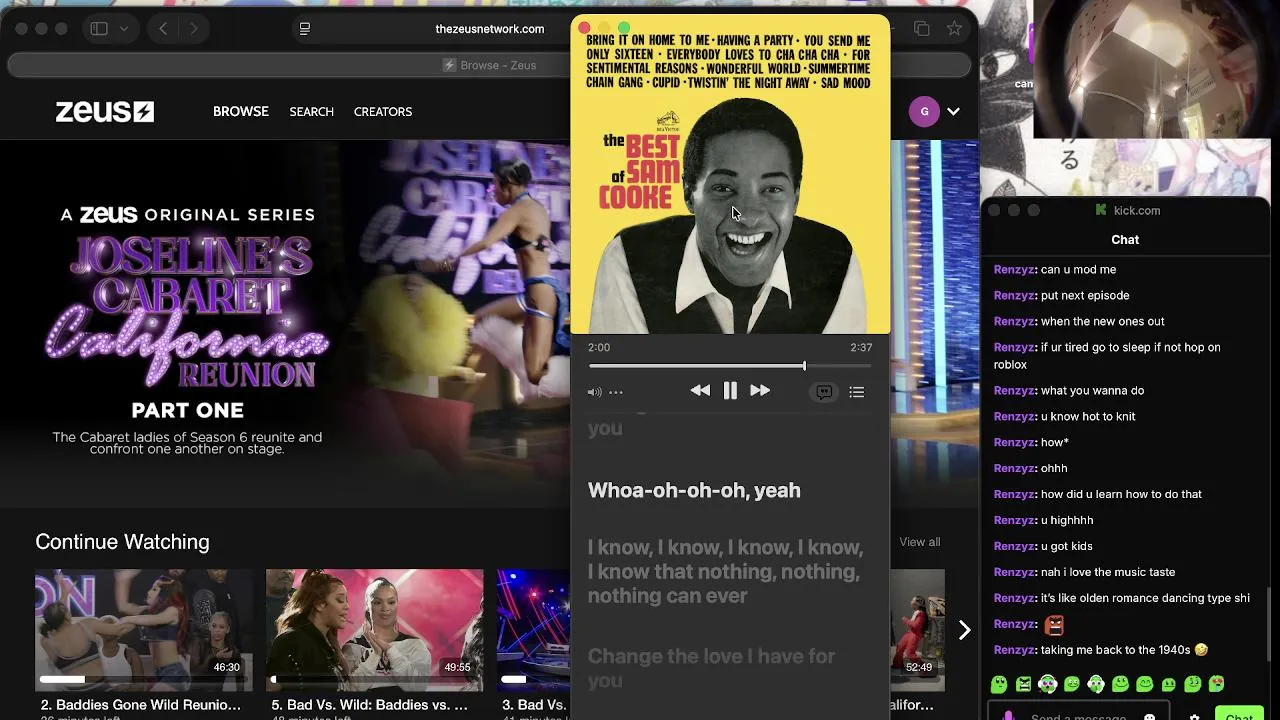This screenshot has height=720, width=1280.
Task: Open the Baddies Gone Wild Reunion thumbnail
Action: (144, 630)
